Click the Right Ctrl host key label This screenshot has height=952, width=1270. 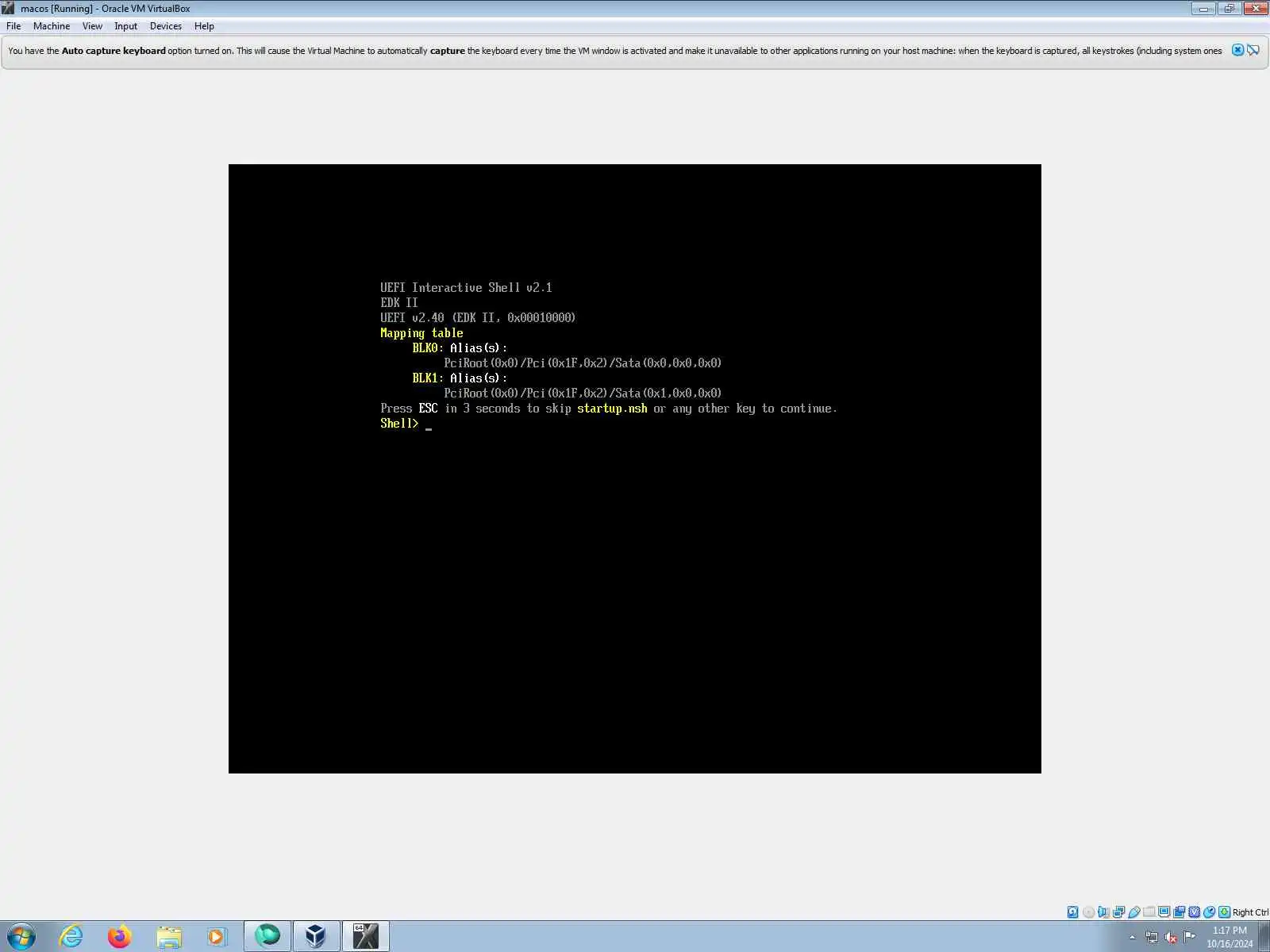click(x=1250, y=912)
